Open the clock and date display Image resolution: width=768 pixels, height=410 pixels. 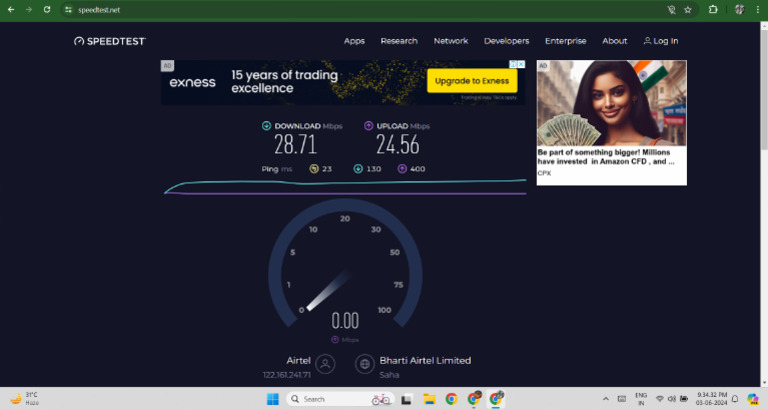[712, 399]
